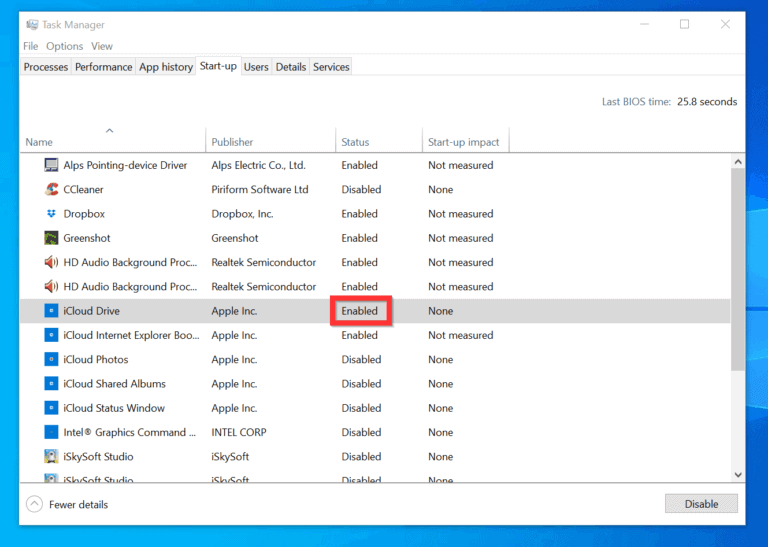Switch to the App history tab
This screenshot has height=547, width=768.
pos(166,67)
